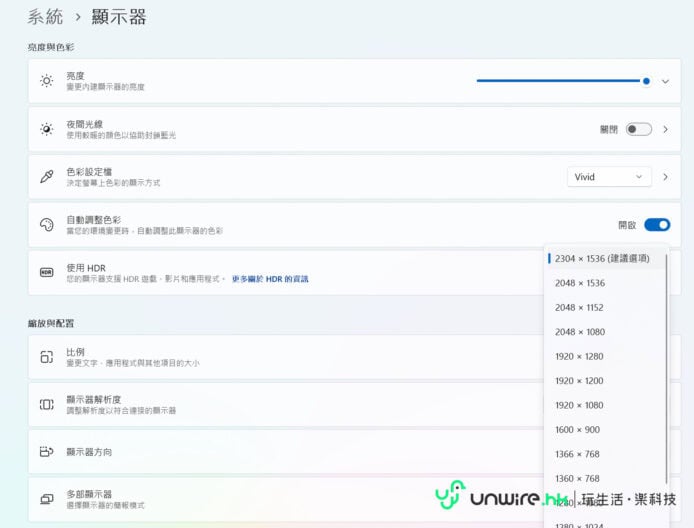Expand the brightness row chevron
This screenshot has height=528, width=694.
tap(665, 81)
